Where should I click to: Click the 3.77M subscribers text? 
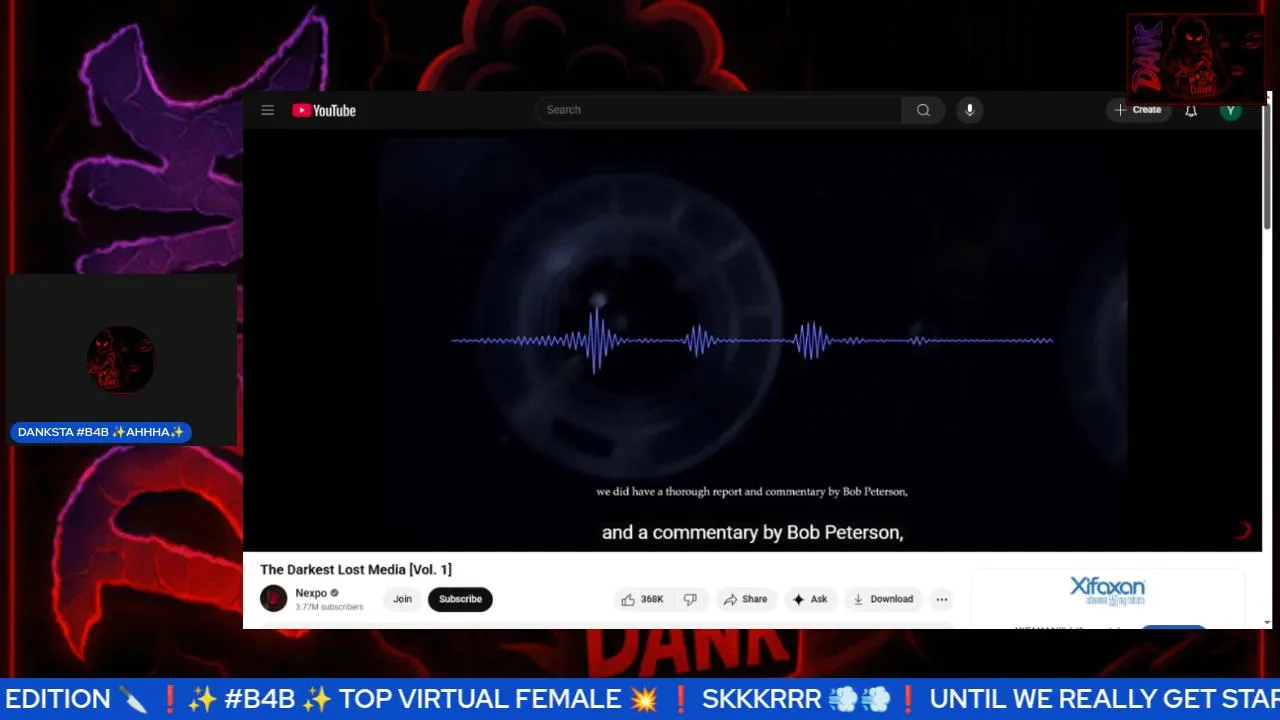click(329, 607)
